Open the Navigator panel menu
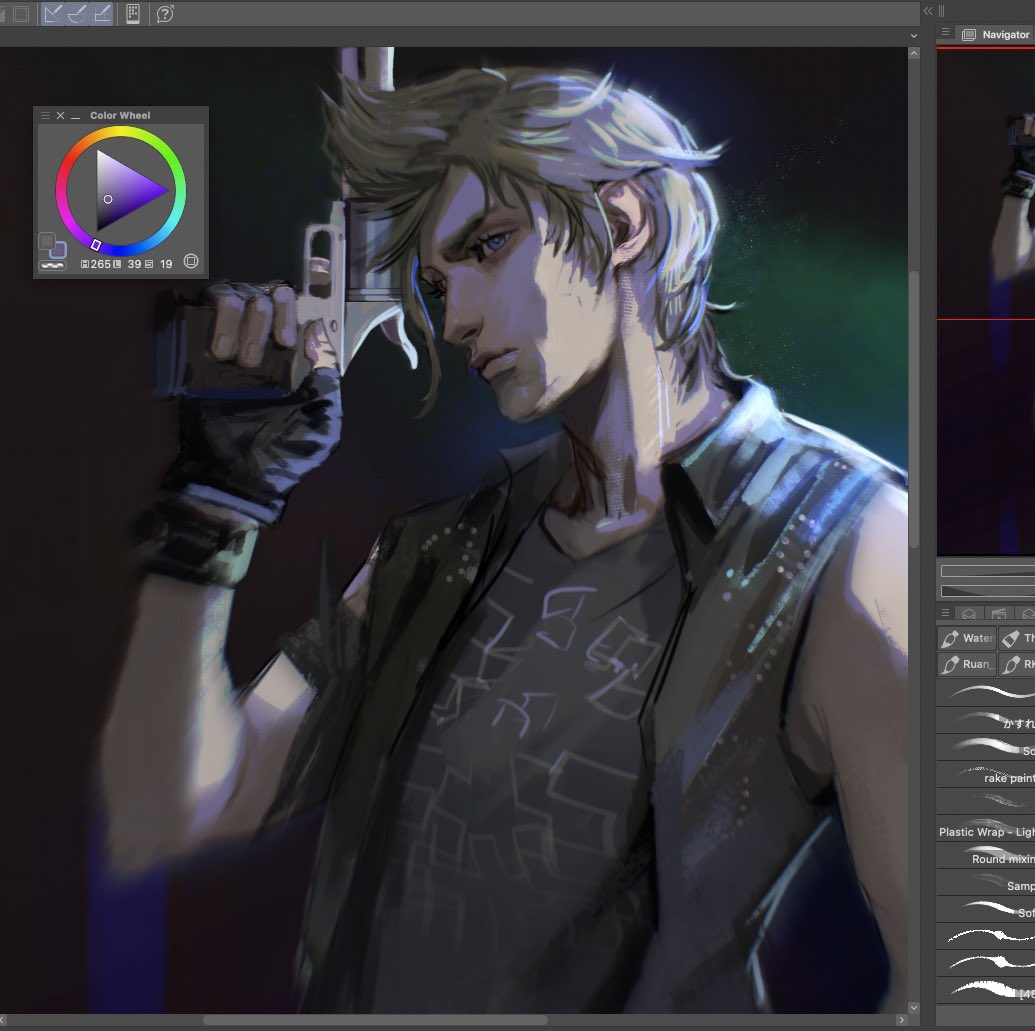The height and width of the screenshot is (1031, 1035). (x=944, y=33)
